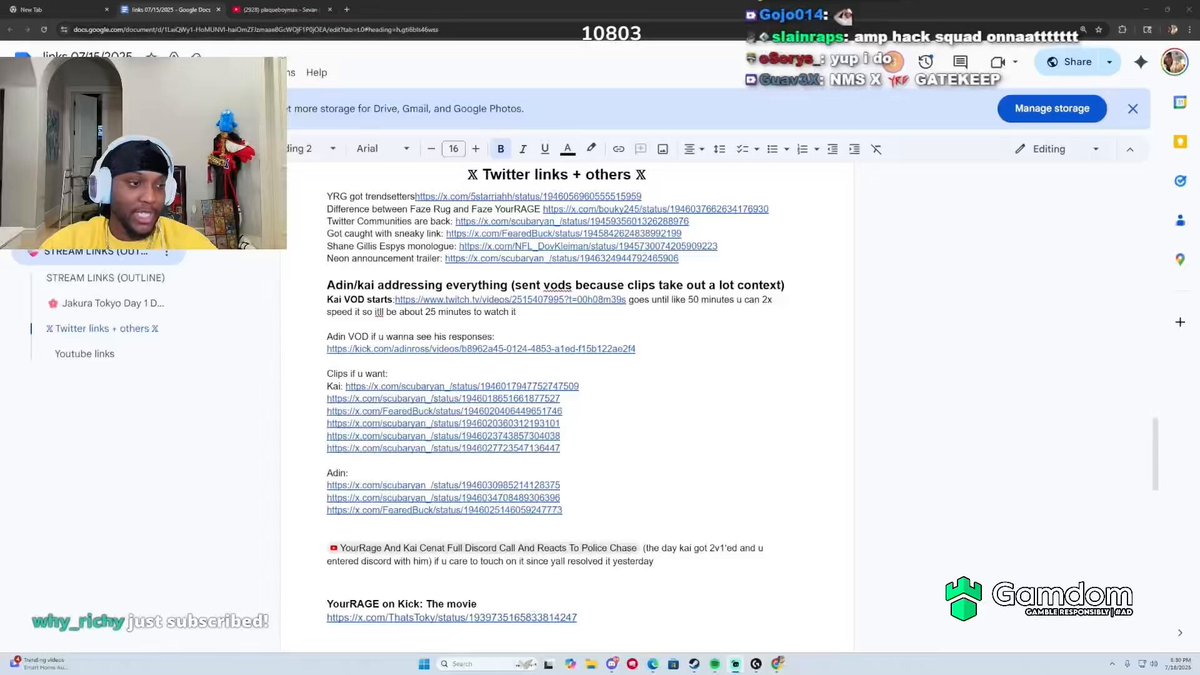The image size is (1200, 675).
Task: Open the Arial font dropdown
Action: coord(383,149)
